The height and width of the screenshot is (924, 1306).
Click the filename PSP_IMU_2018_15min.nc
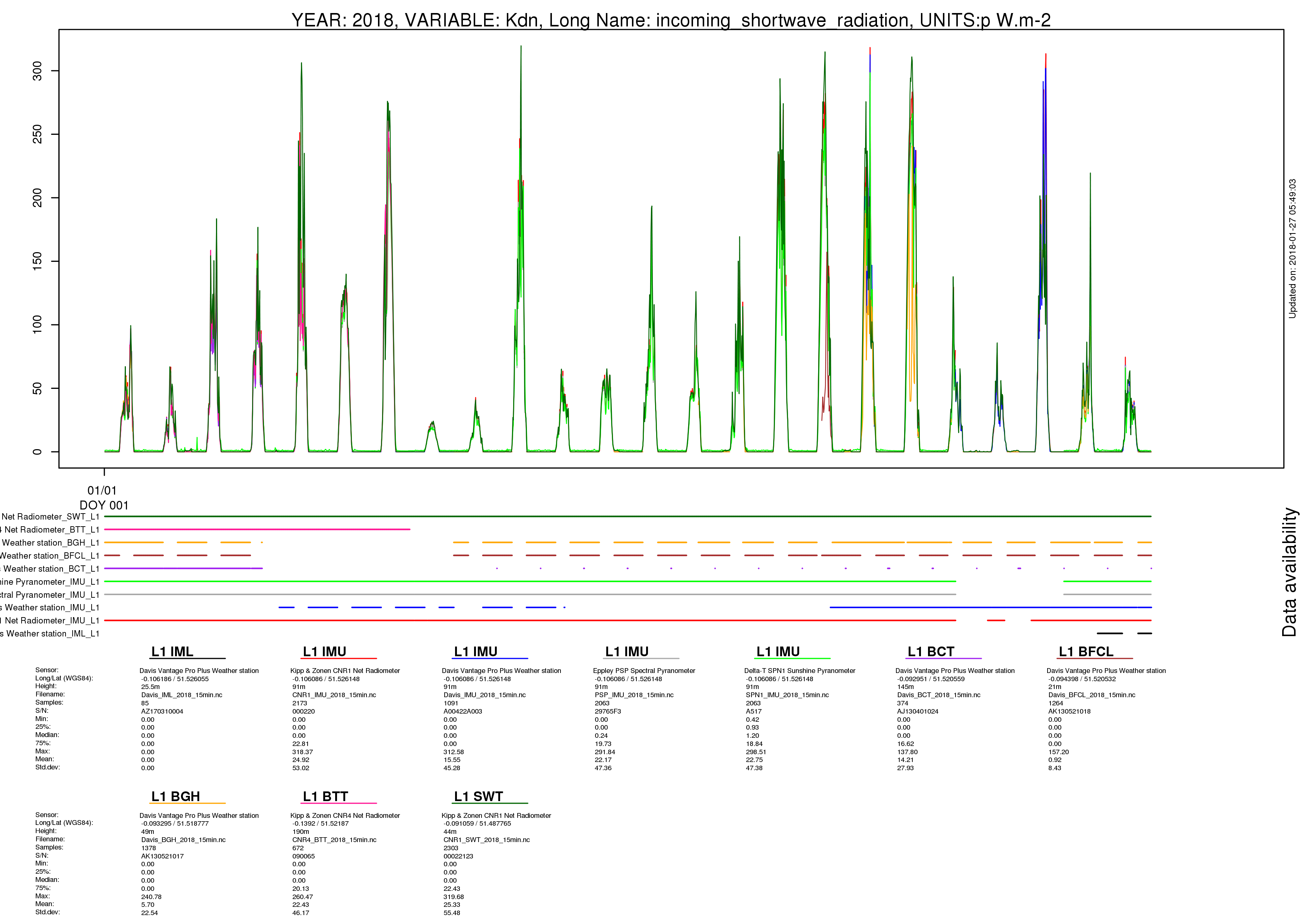click(x=634, y=695)
